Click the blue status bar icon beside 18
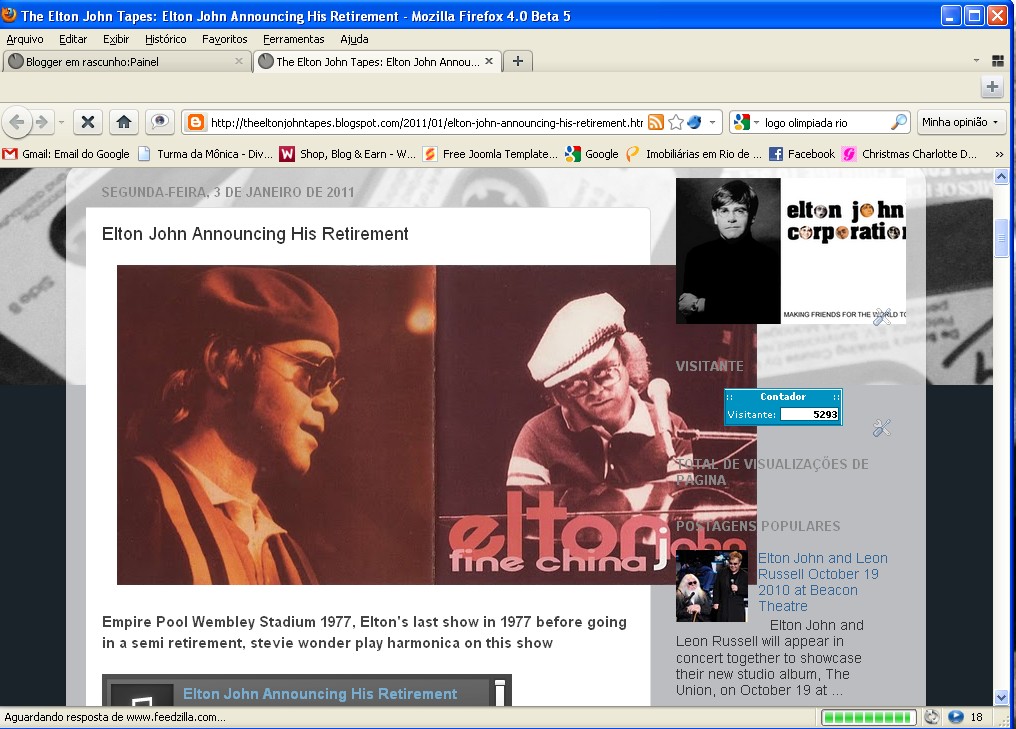Viewport: 1016px width, 729px height. click(x=956, y=717)
